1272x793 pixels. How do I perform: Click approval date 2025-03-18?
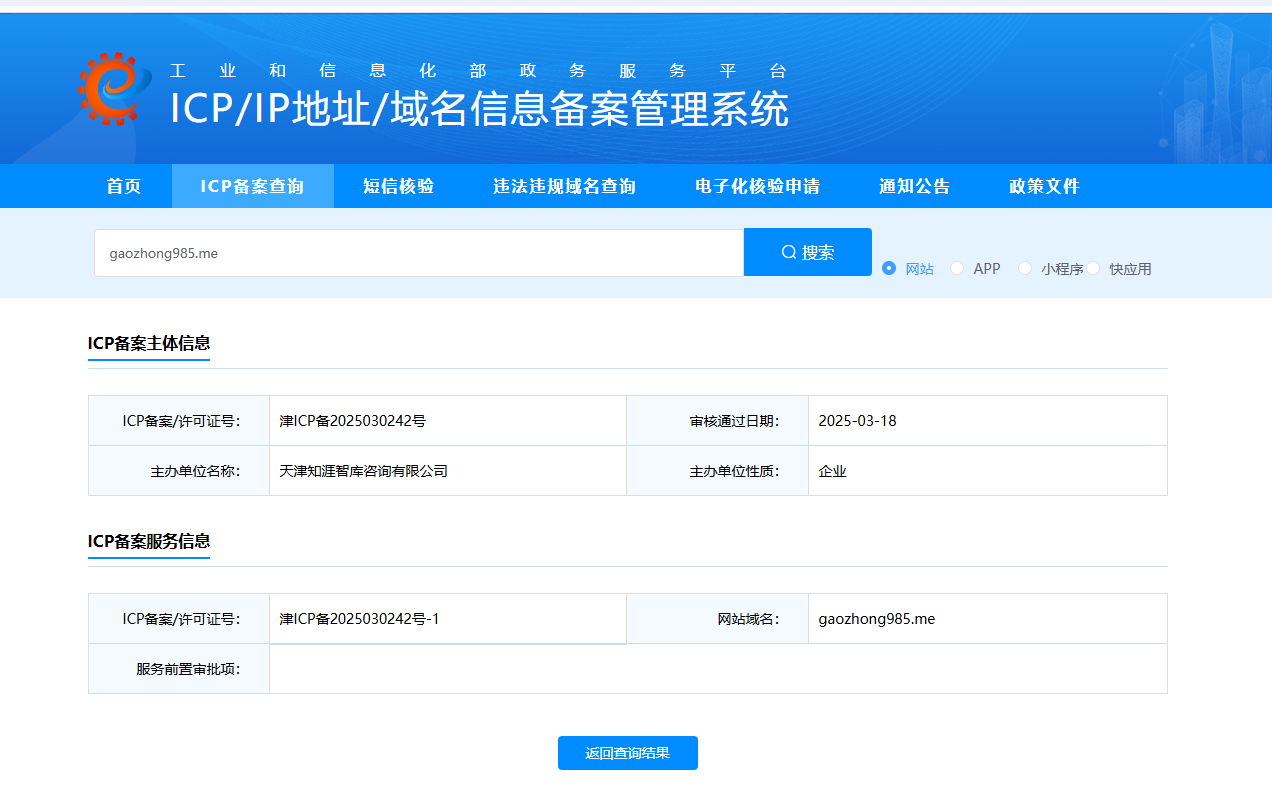[857, 421]
